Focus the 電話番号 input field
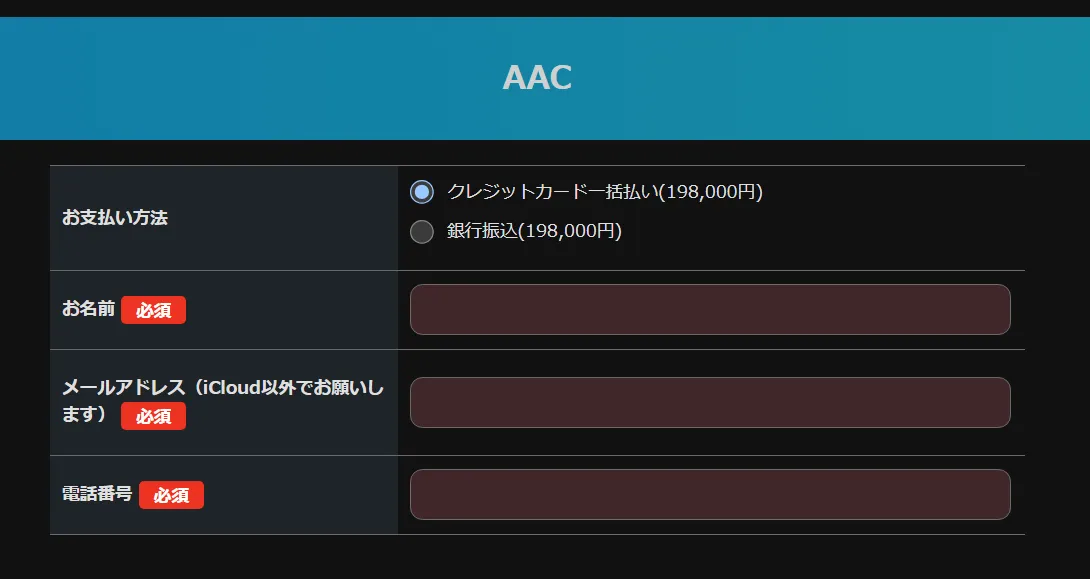Viewport: 1090px width, 579px height. tap(710, 494)
